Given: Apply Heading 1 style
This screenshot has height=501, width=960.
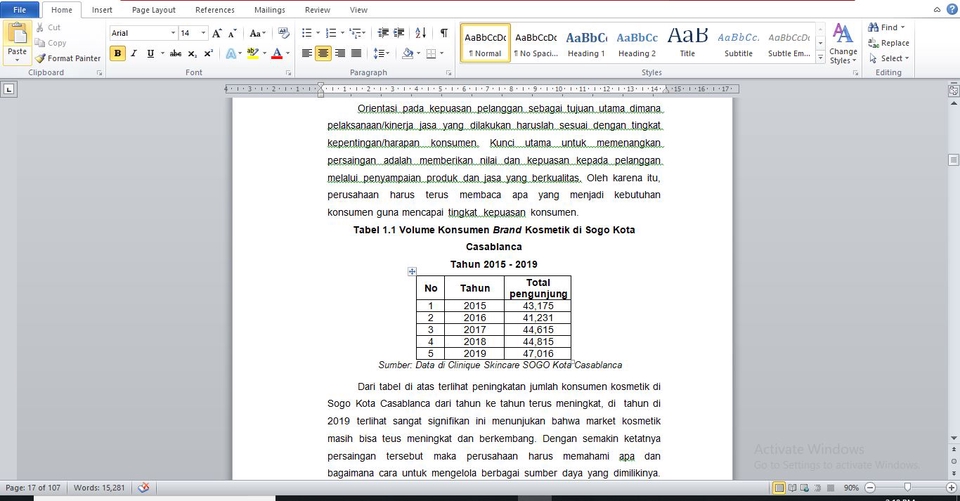Looking at the screenshot, I should point(586,43).
